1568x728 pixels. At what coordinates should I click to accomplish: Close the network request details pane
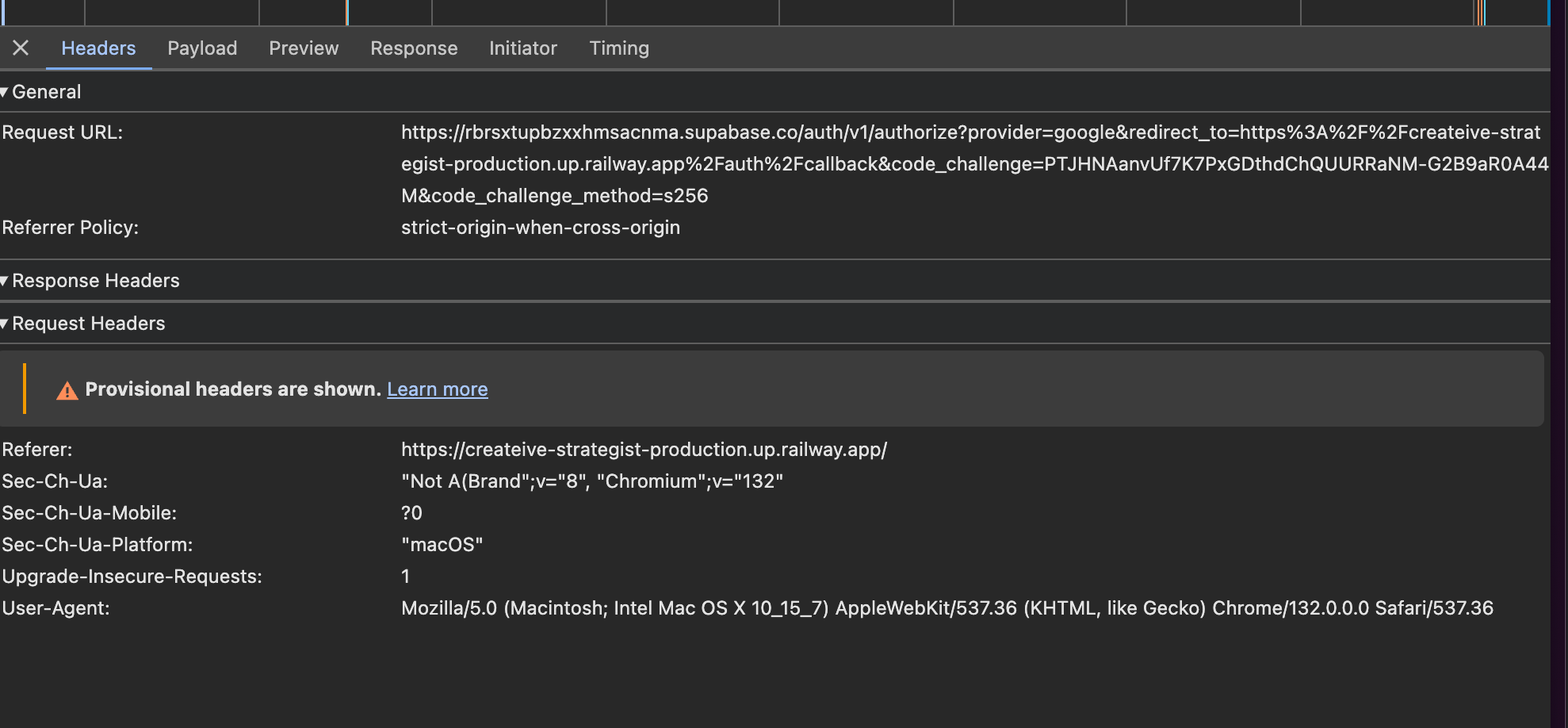coord(21,48)
